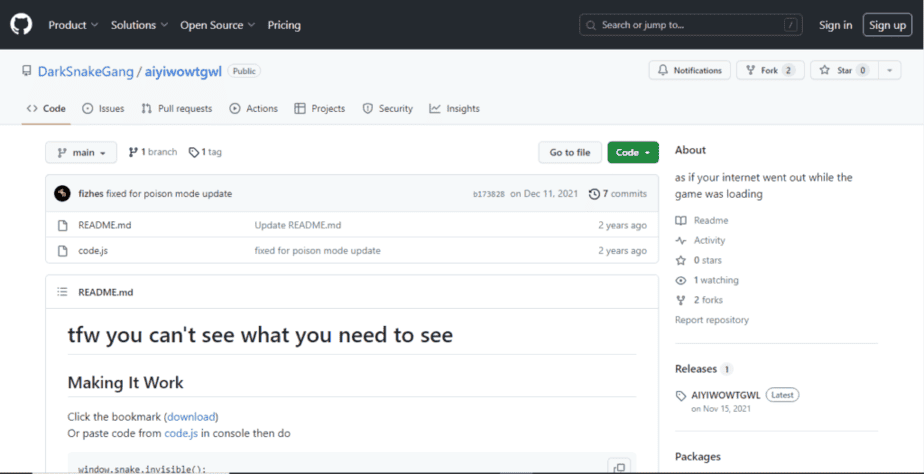Switch to the Issues tab
Viewport: 924px width, 474px height.
coord(103,108)
